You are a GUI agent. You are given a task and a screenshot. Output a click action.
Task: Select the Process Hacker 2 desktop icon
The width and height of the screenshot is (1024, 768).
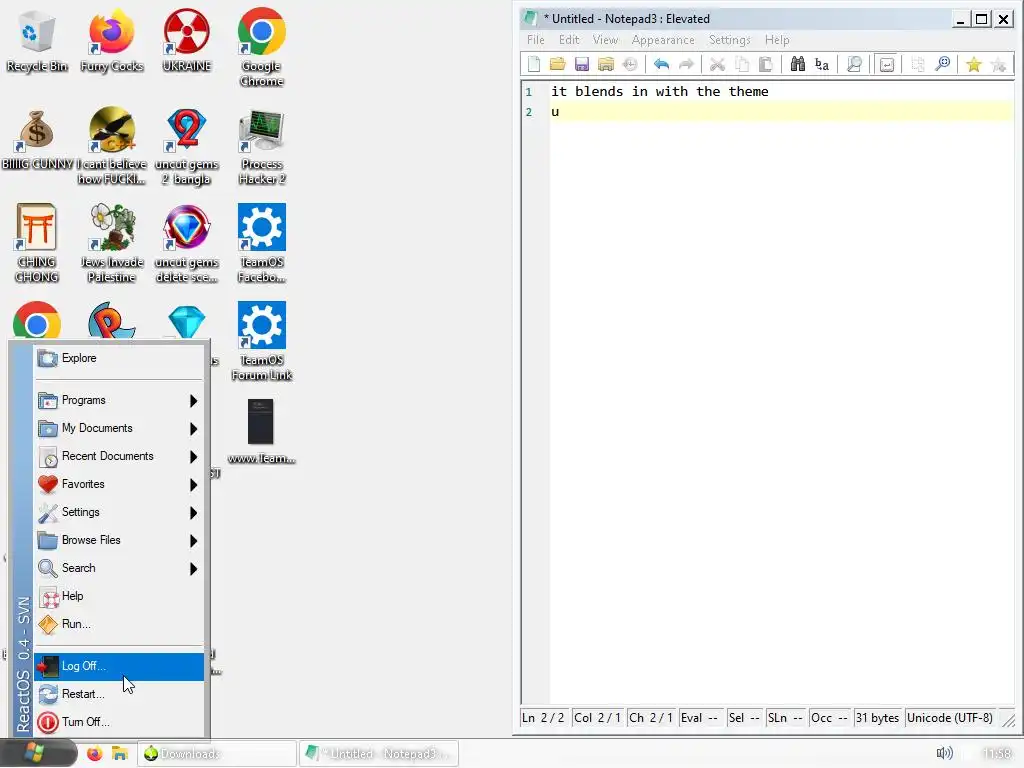[x=262, y=147]
